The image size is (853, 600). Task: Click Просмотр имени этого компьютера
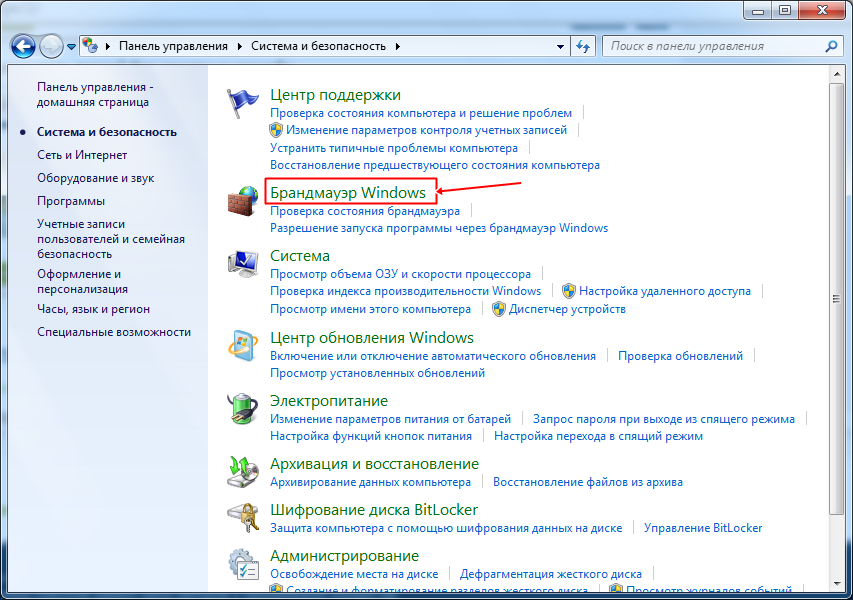pyautogui.click(x=370, y=309)
